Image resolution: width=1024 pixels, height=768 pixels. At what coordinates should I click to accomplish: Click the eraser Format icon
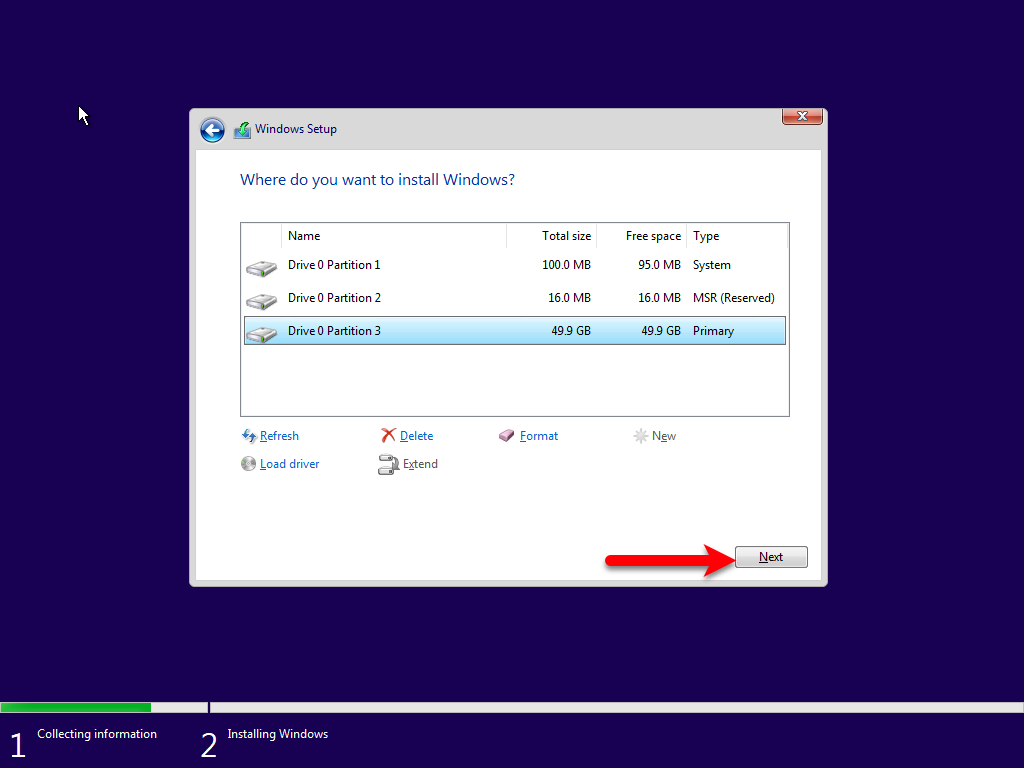tap(506, 436)
